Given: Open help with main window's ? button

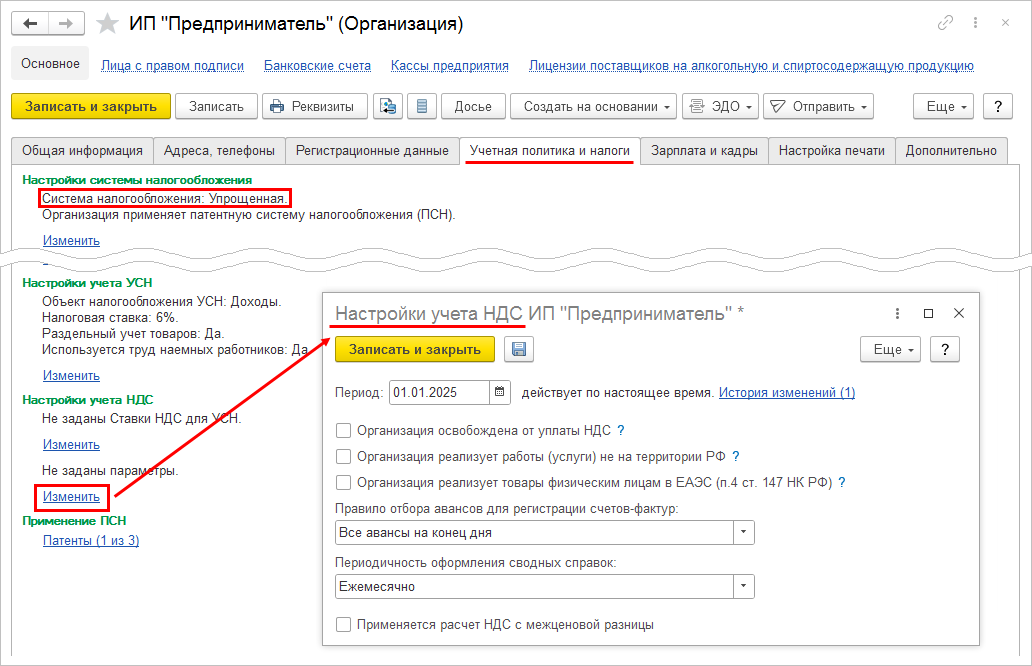Looking at the screenshot, I should [x=998, y=107].
